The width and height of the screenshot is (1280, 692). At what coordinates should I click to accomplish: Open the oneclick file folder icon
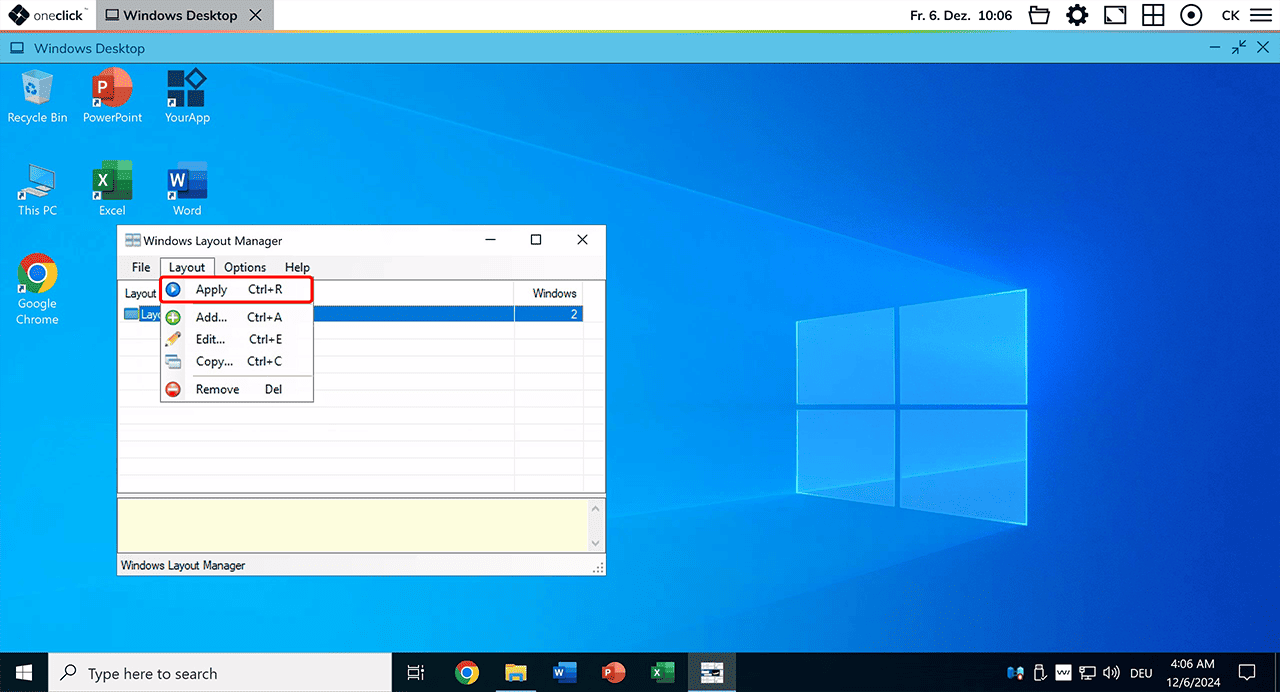point(1040,15)
